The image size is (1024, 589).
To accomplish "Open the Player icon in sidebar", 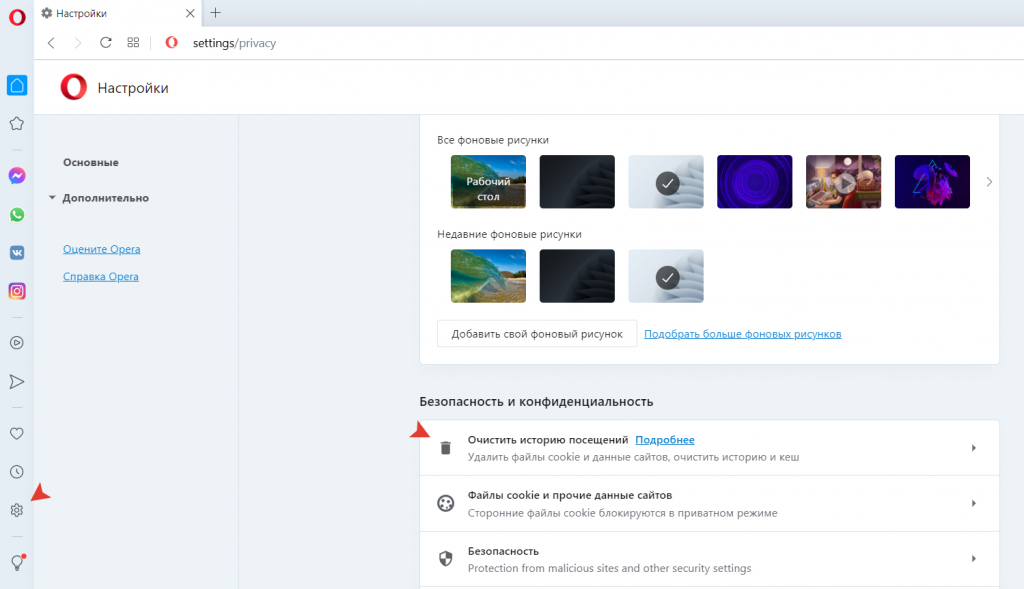I will click(17, 343).
